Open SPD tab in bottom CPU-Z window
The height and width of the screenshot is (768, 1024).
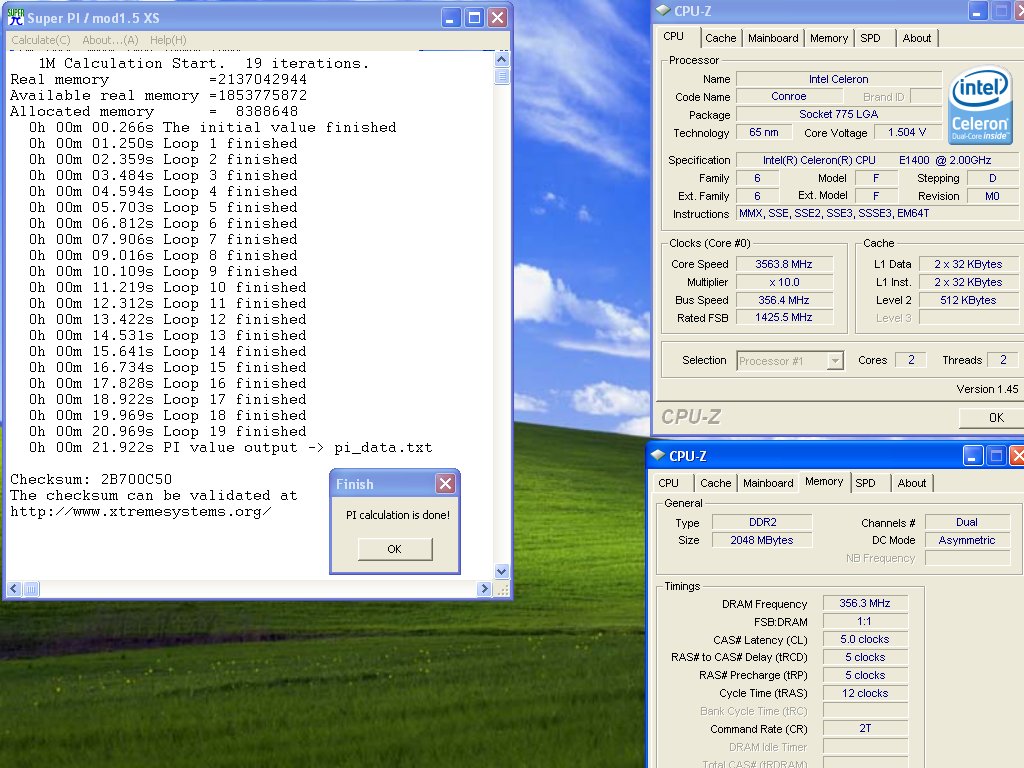(x=865, y=483)
